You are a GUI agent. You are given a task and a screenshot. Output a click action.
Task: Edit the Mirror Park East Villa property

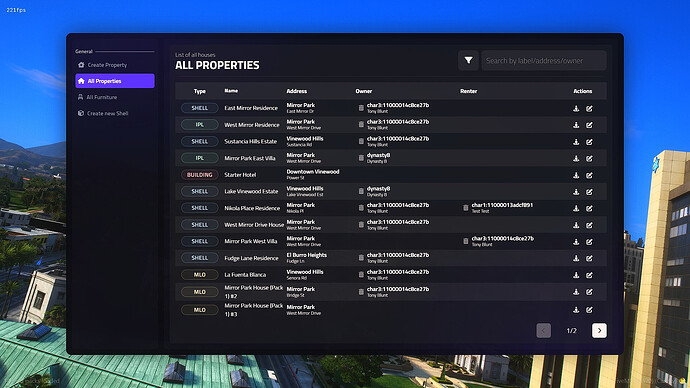point(589,158)
